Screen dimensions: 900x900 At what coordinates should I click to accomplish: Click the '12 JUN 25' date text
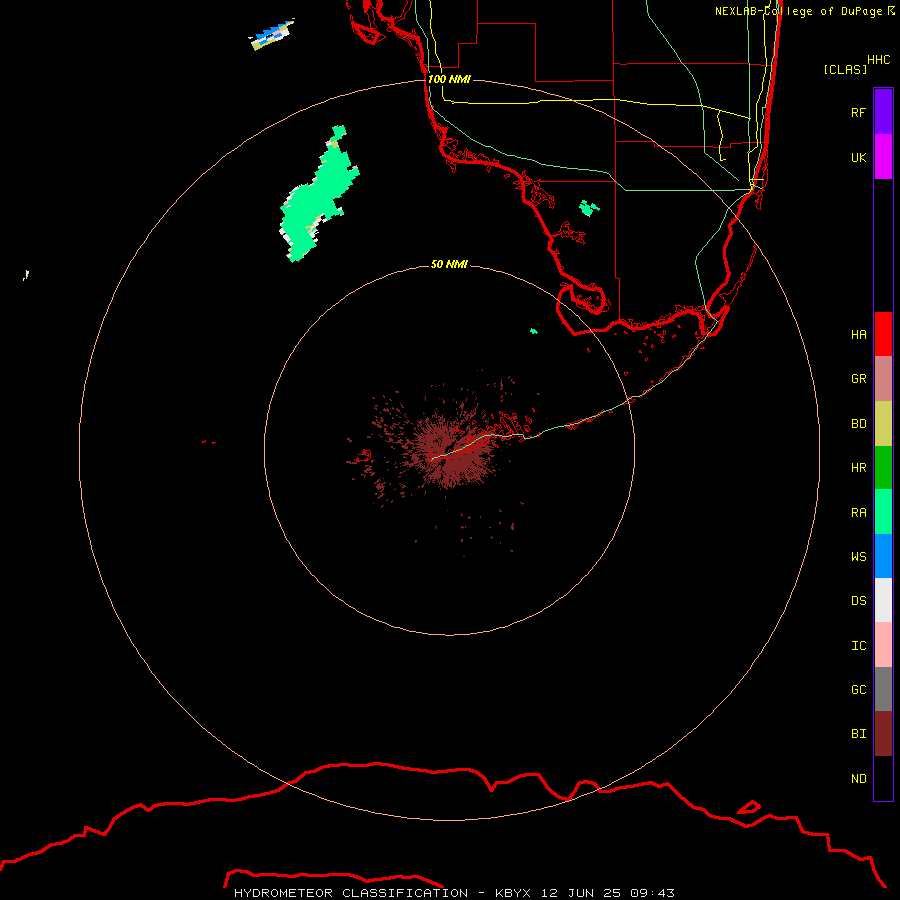click(x=581, y=893)
